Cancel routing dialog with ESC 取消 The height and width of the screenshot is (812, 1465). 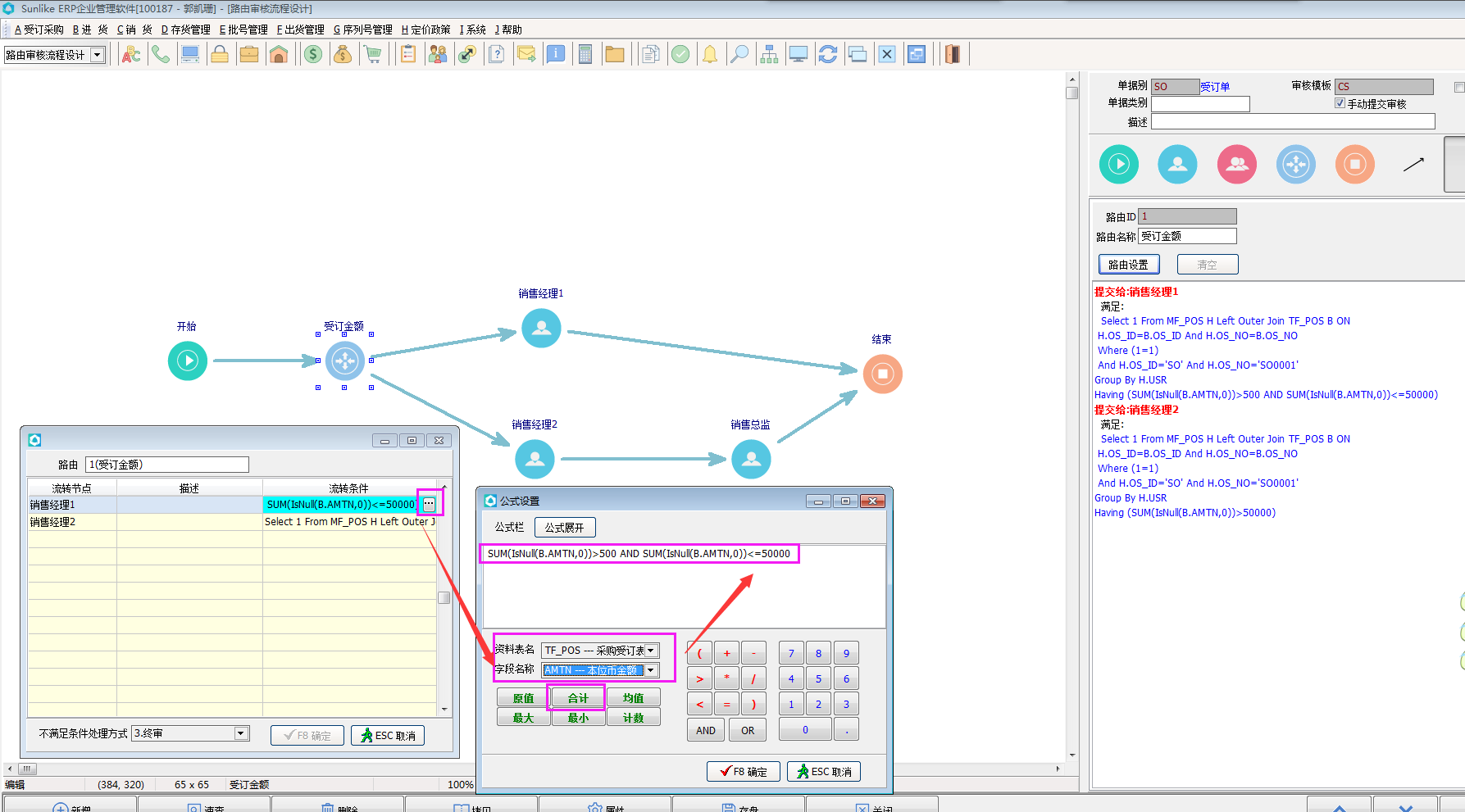[388, 736]
